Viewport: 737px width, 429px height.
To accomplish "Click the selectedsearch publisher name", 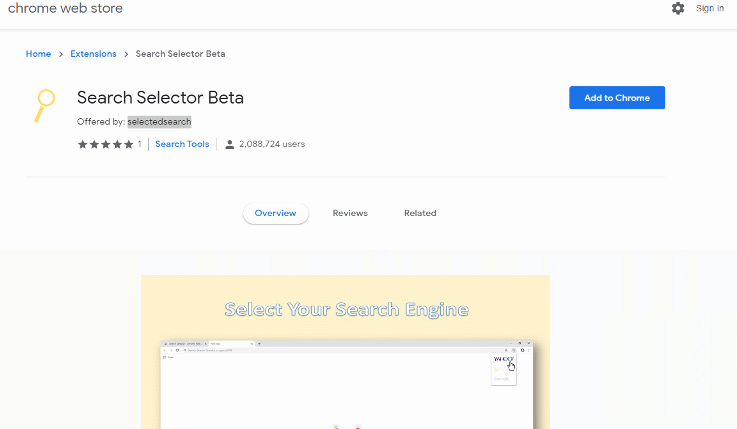I will tap(159, 122).
